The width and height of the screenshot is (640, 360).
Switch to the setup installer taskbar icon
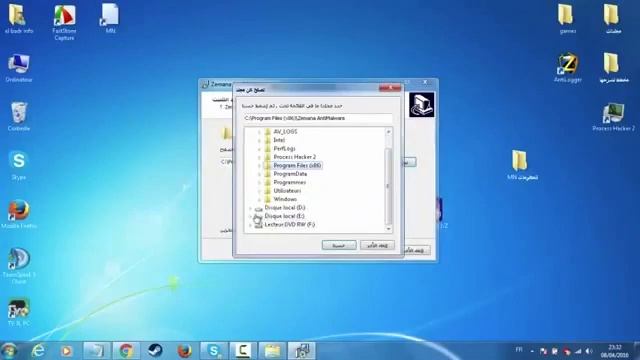coord(302,351)
